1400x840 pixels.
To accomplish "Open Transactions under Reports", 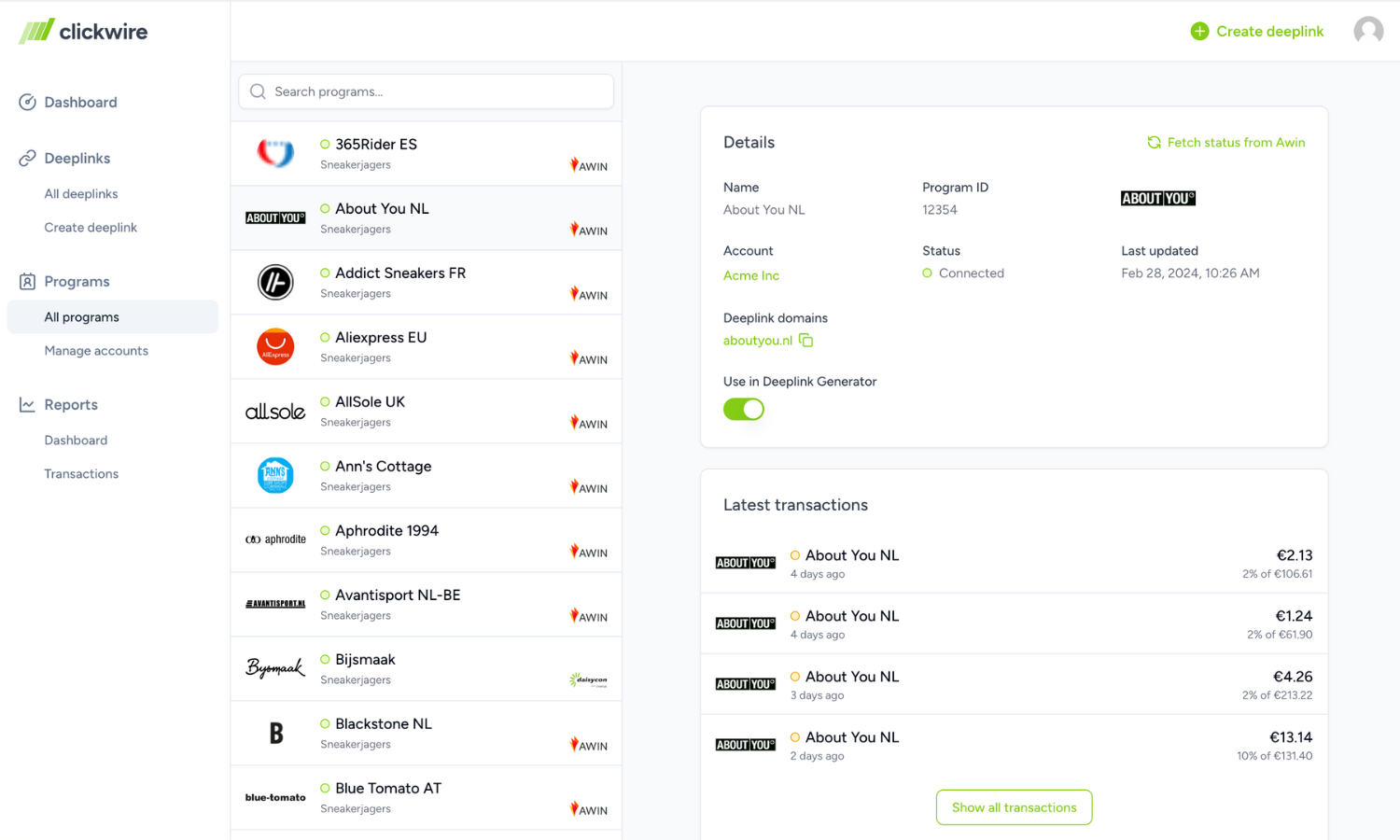I will pyautogui.click(x=81, y=474).
